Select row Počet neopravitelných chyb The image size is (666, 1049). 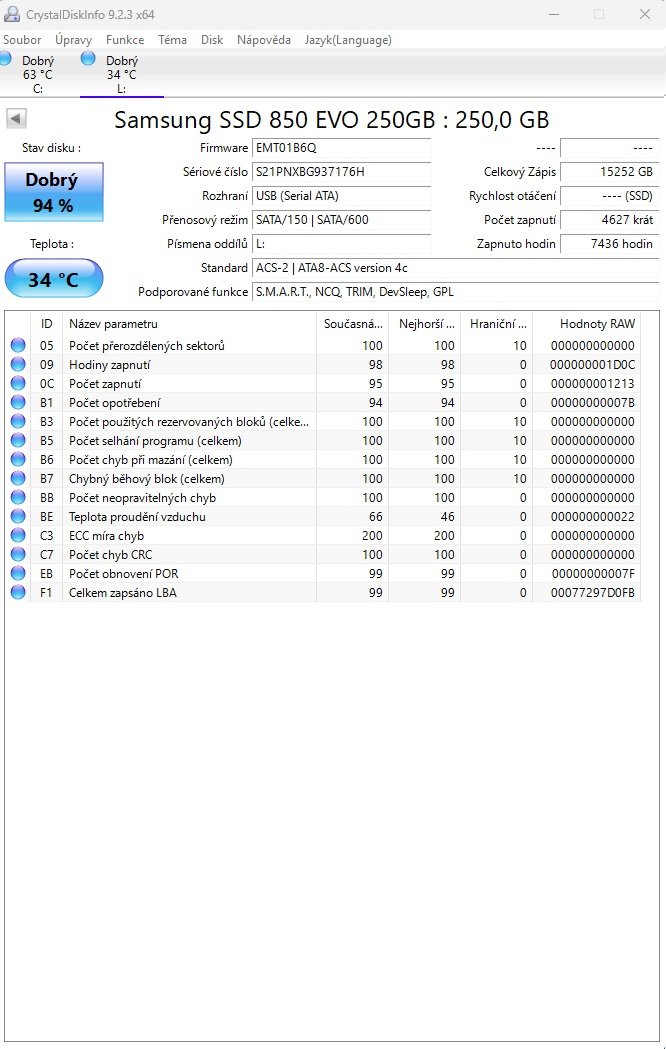coord(323,497)
